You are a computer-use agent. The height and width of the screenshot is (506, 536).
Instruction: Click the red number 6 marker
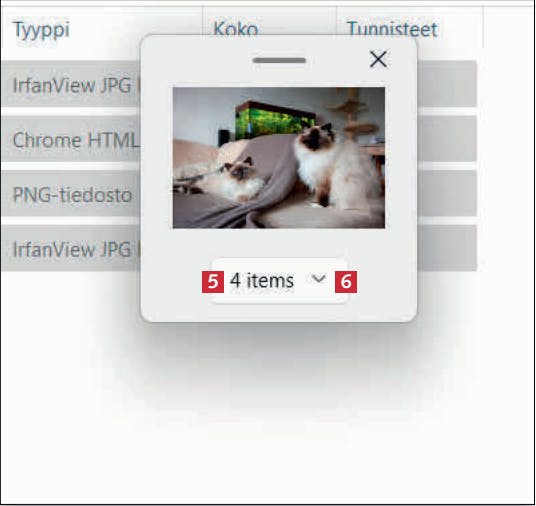pyautogui.click(x=346, y=282)
